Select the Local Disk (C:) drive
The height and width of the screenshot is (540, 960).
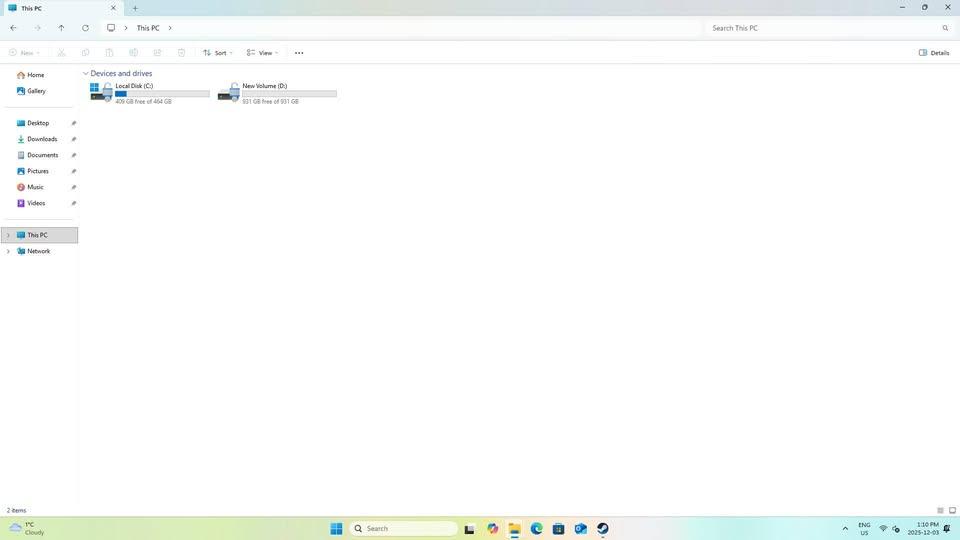tap(149, 93)
